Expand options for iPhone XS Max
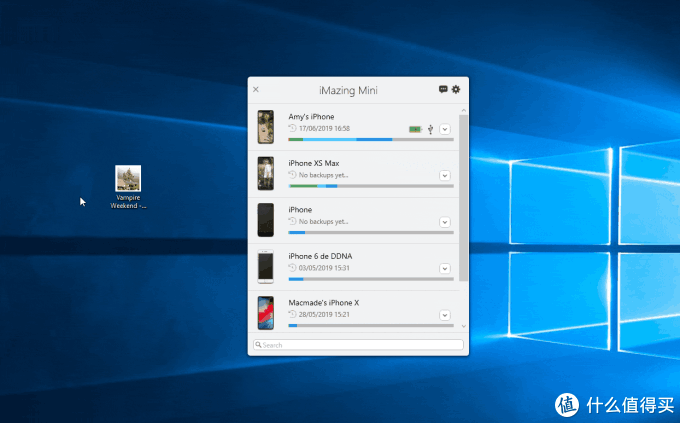This screenshot has height=423, width=680. click(x=445, y=175)
